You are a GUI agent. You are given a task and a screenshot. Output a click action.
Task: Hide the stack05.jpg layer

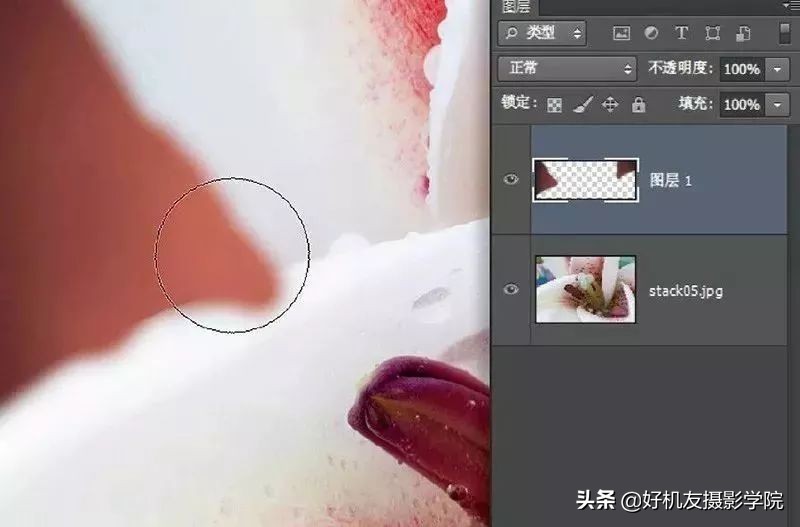511,290
